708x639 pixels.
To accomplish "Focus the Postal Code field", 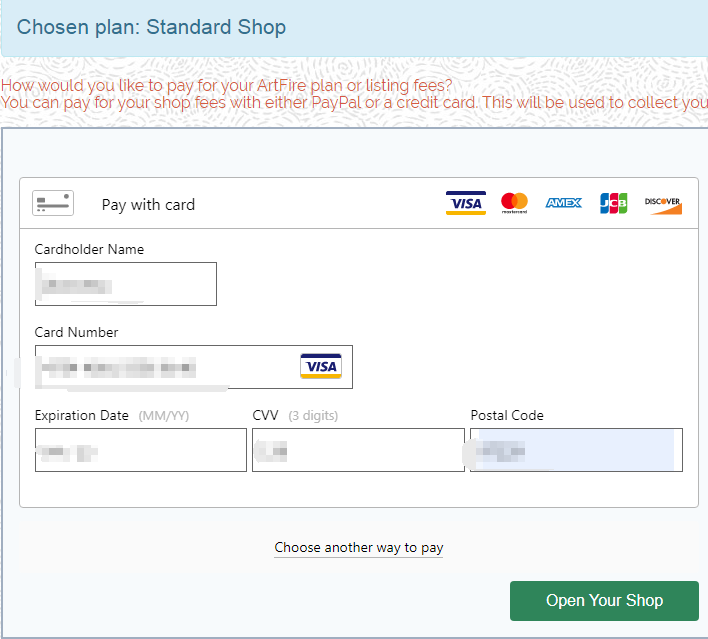I will [576, 450].
